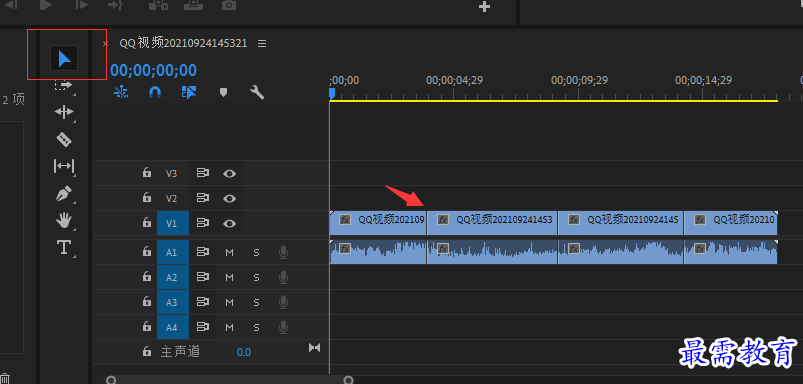Screen dimensions: 803x384
Task: Lock the 主声道 master track
Action: pos(147,351)
